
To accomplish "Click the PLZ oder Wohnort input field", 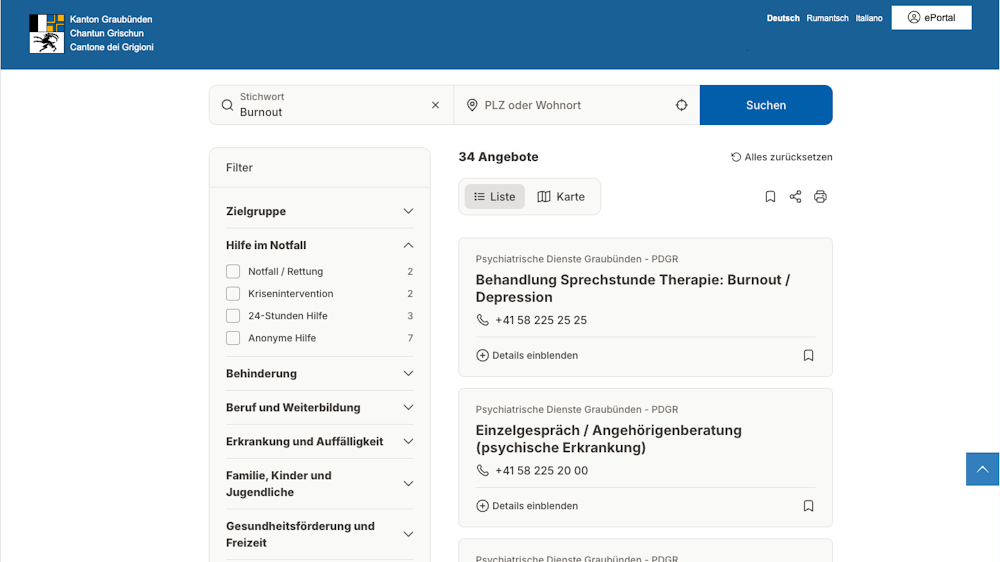I will click(570, 105).
